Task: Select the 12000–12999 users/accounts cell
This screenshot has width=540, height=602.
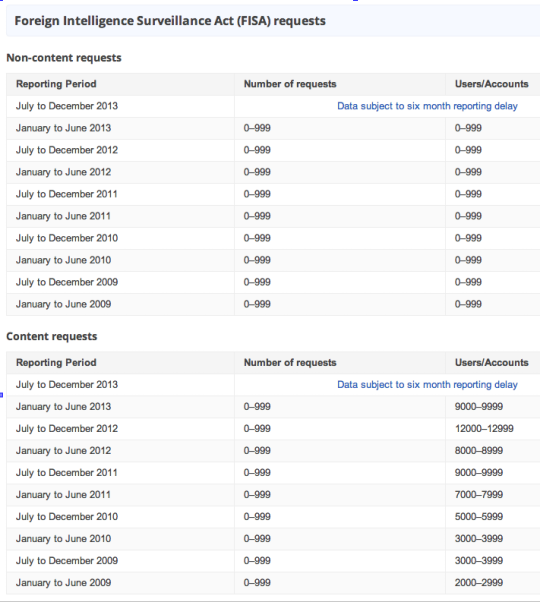Action: (x=484, y=428)
